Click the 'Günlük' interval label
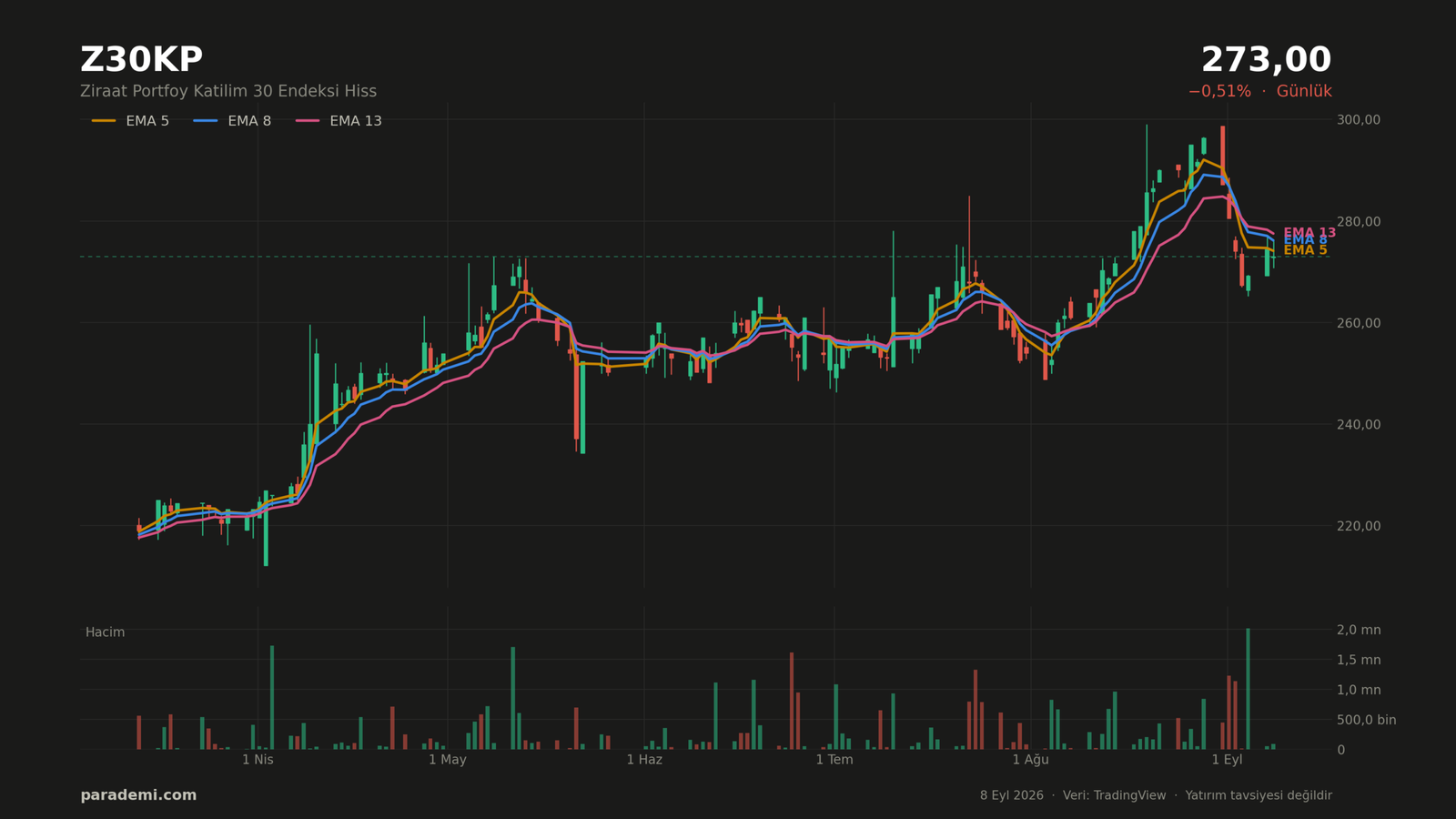Image resolution: width=1456 pixels, height=819 pixels. [x=1304, y=91]
